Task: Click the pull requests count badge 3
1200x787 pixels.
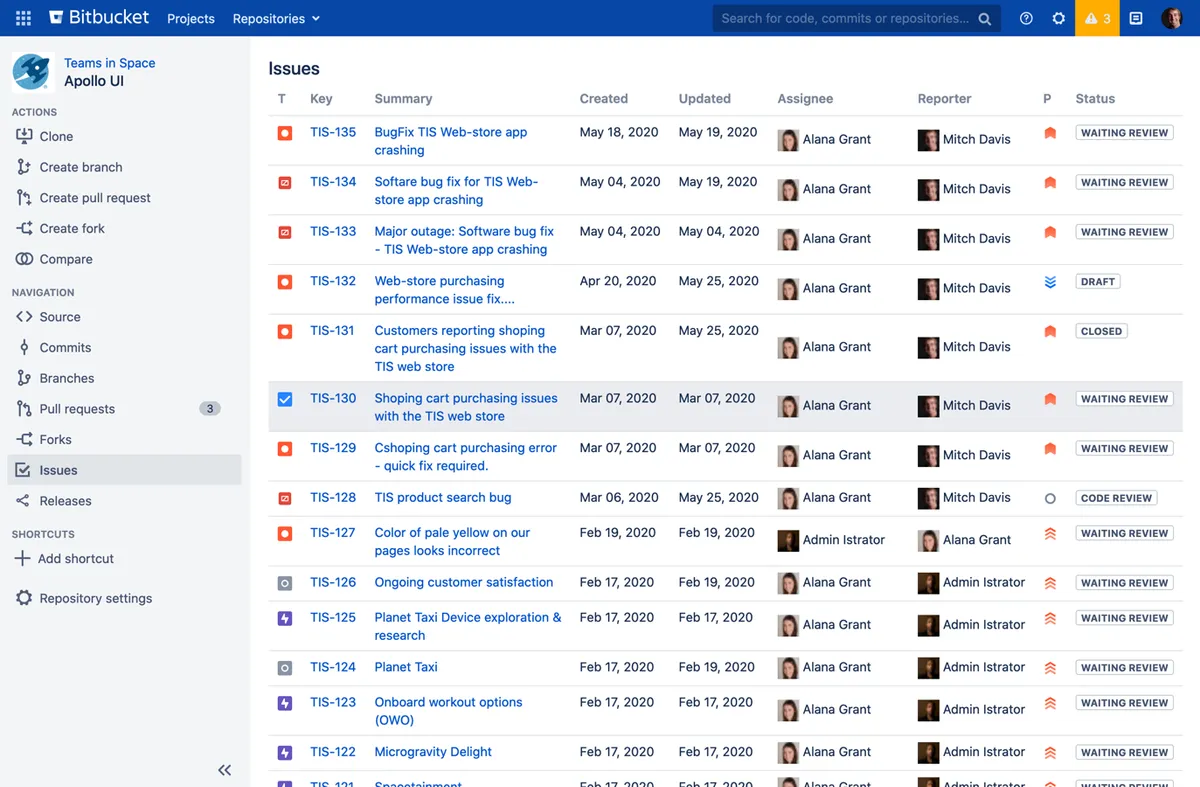Action: tap(210, 409)
